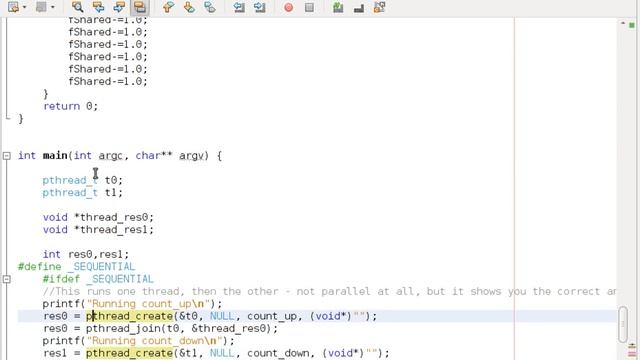640x360 pixels.
Task: Collapse the main function code fold
Action: (x=7, y=156)
